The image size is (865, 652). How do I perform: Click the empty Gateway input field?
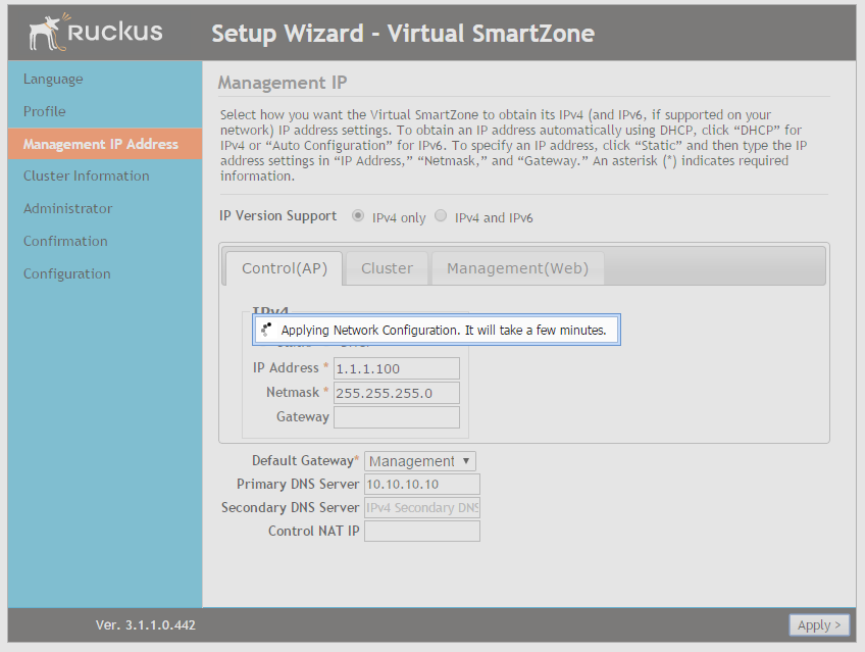[397, 417]
